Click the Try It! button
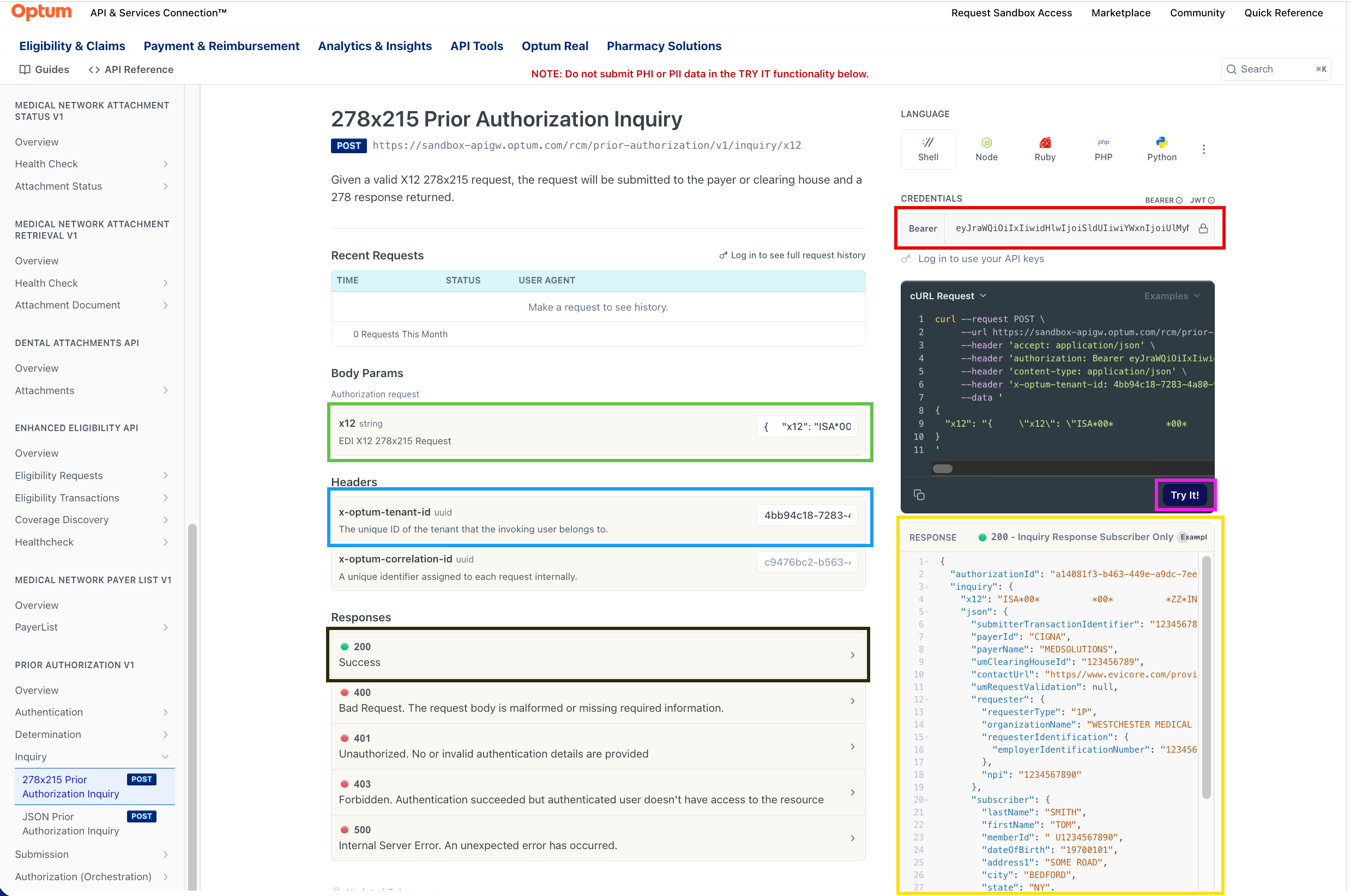 [1185, 495]
